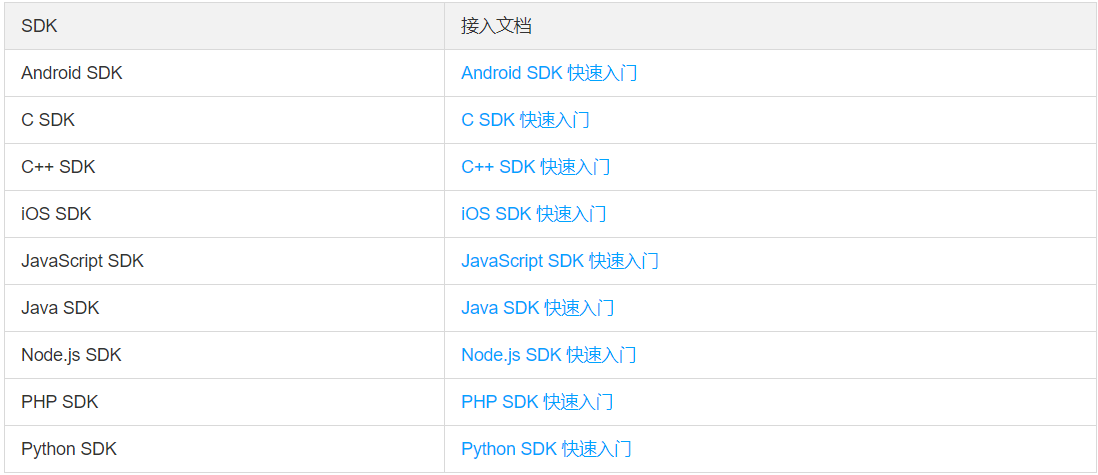Select the Node.js SDK name cell
1098x475 pixels.
(x=71, y=355)
